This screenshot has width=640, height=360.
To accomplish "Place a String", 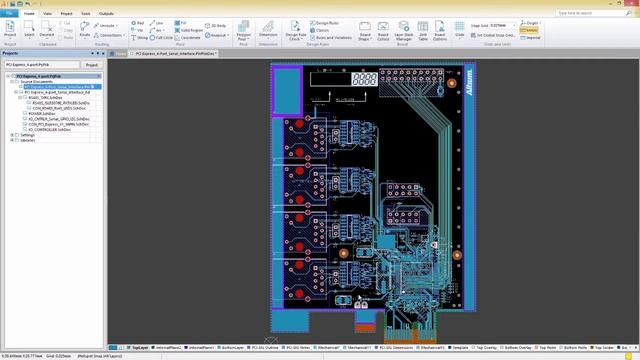I will point(139,38).
